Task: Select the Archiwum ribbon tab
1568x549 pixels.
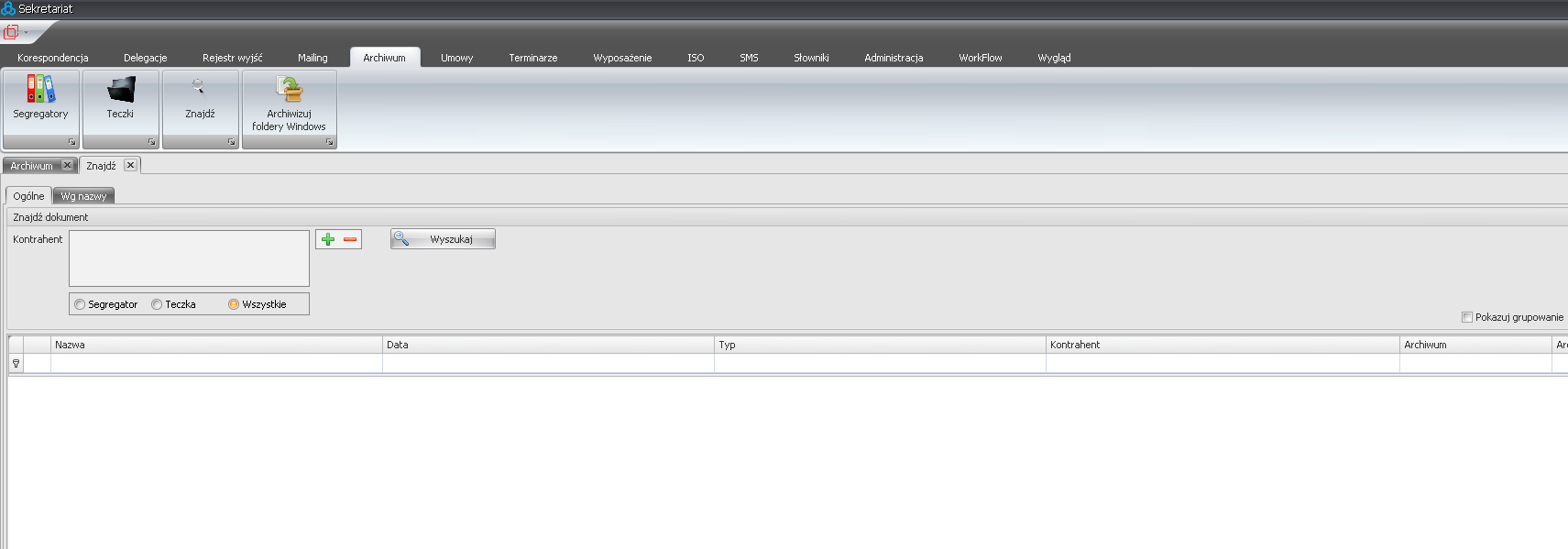Action: pos(385,58)
